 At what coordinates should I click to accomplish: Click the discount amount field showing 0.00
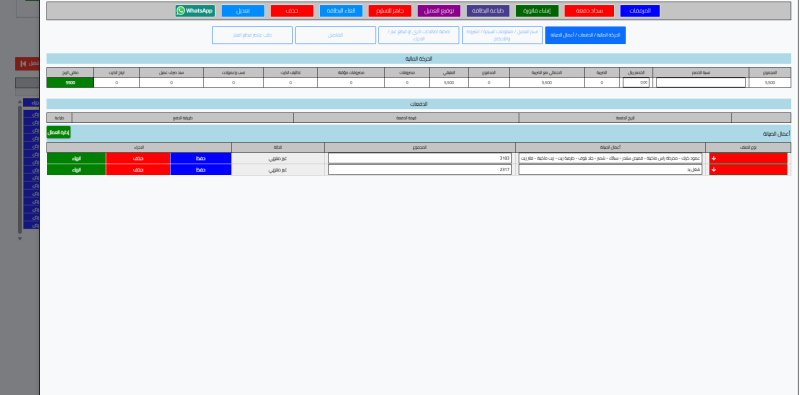tap(636, 83)
